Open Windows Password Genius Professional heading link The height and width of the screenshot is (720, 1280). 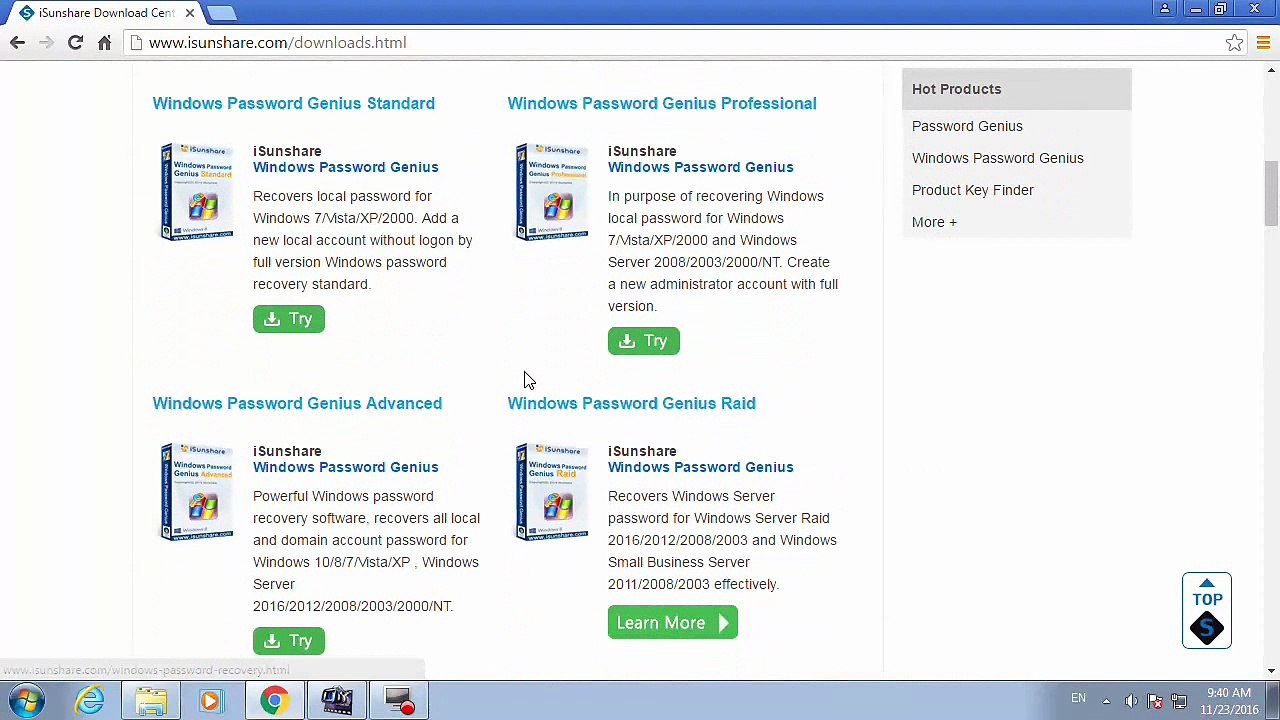pos(661,103)
